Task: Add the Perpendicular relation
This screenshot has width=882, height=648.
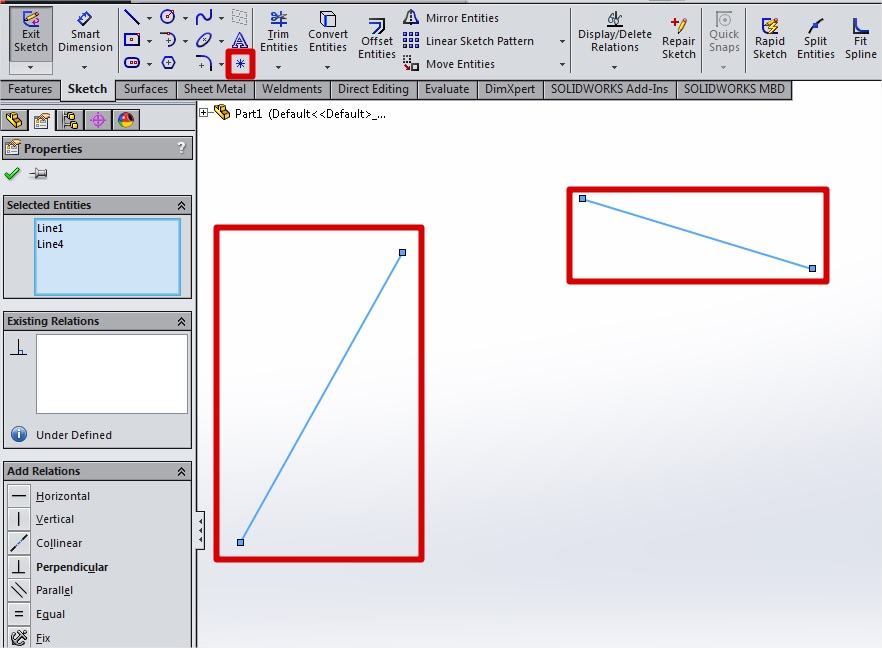Action: coord(72,567)
